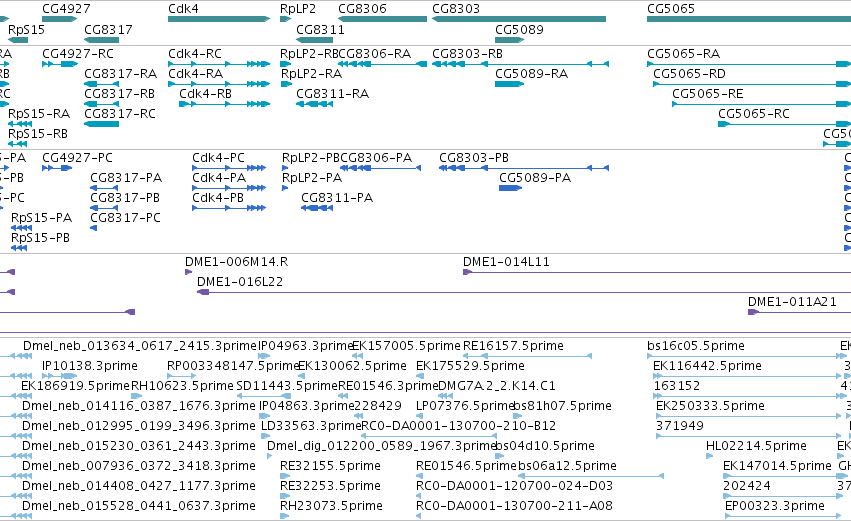Click the CG4927 gene label
Viewport: 851px width, 521px height.
coord(66,9)
